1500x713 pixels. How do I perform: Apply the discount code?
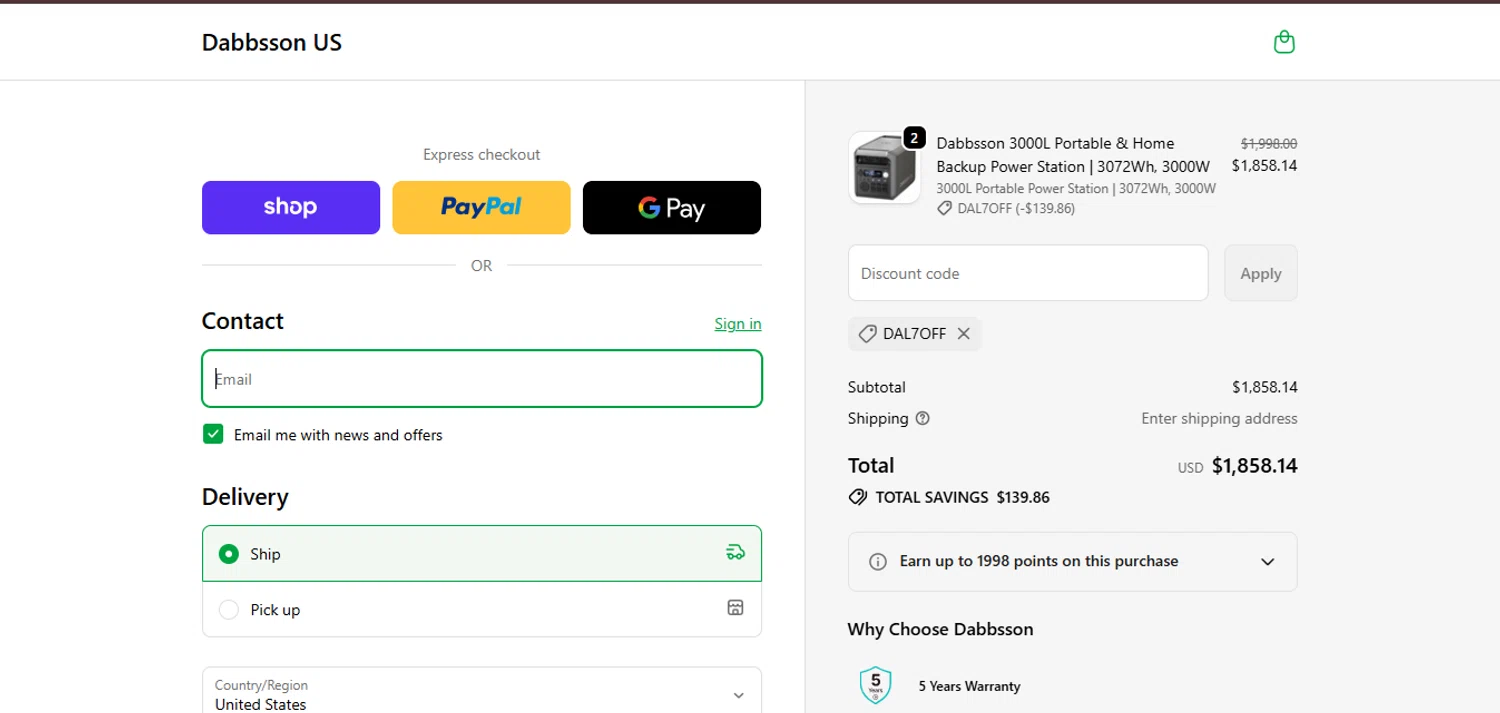click(x=1261, y=273)
